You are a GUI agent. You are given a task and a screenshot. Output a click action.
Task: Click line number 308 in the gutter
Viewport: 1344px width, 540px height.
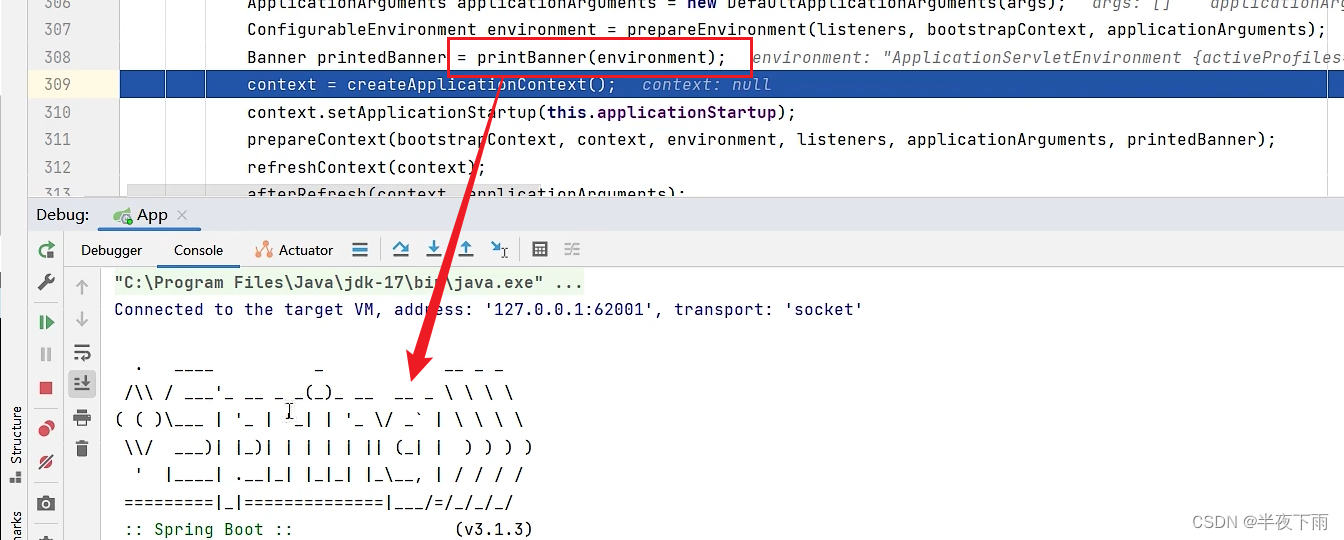pyautogui.click(x=57, y=57)
